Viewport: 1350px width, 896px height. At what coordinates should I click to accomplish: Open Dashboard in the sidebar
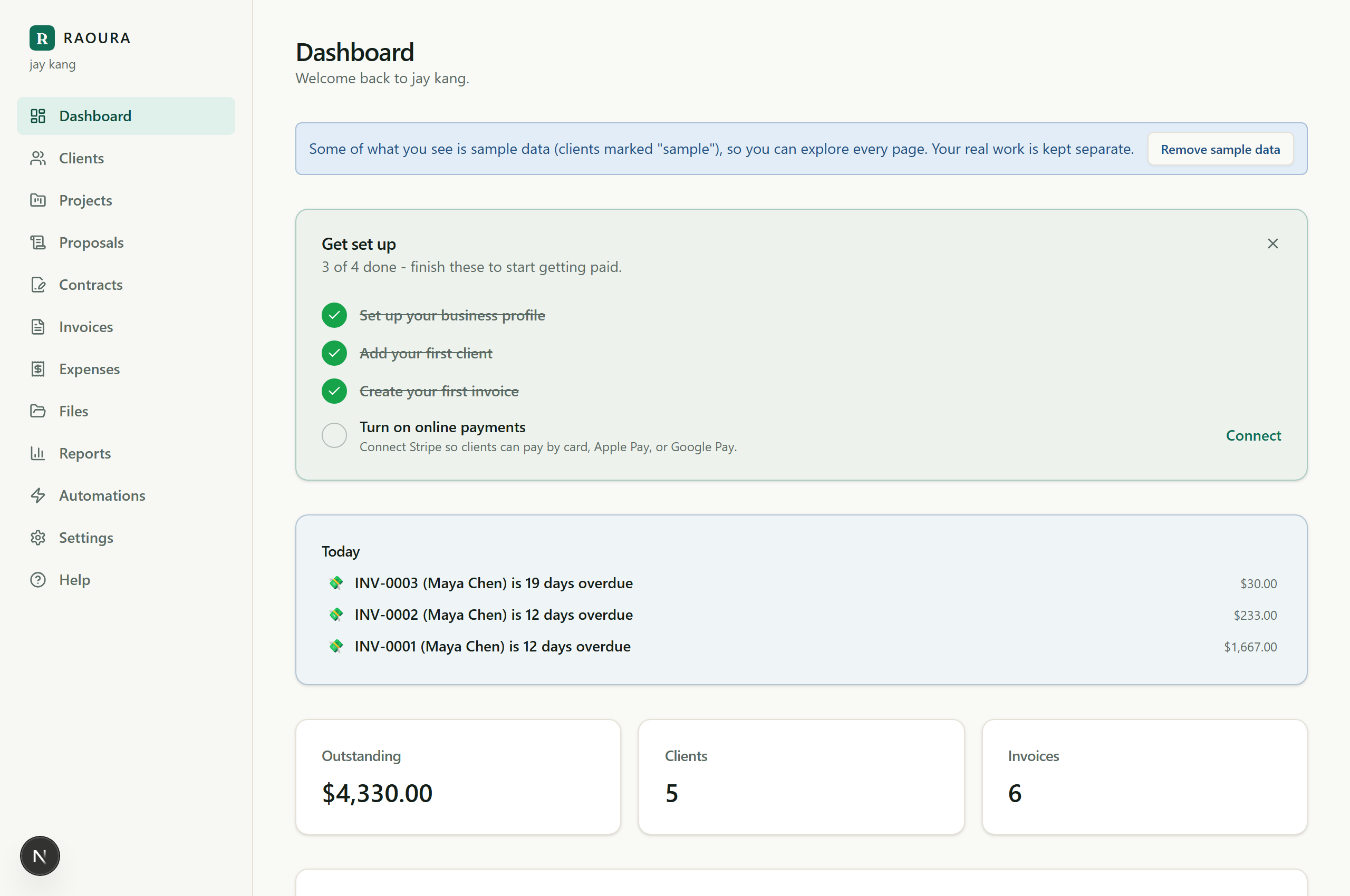click(x=126, y=116)
